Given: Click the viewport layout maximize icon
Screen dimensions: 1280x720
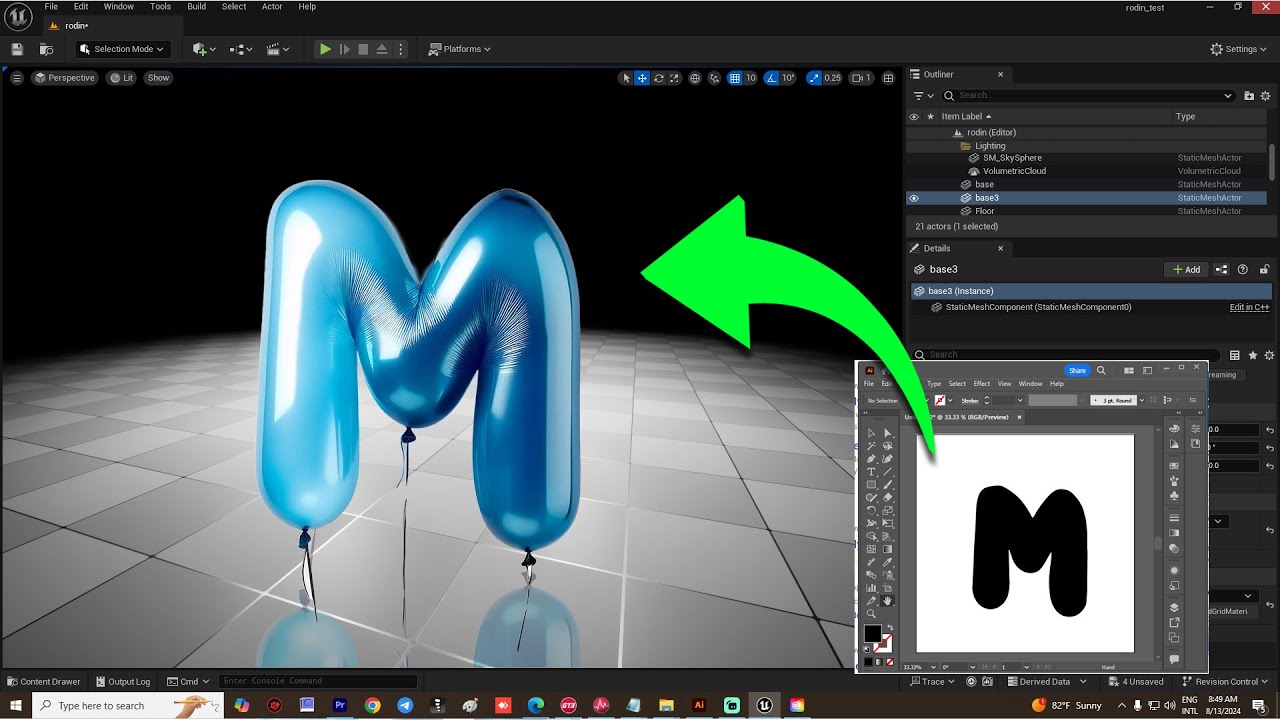Looking at the screenshot, I should click(889, 78).
